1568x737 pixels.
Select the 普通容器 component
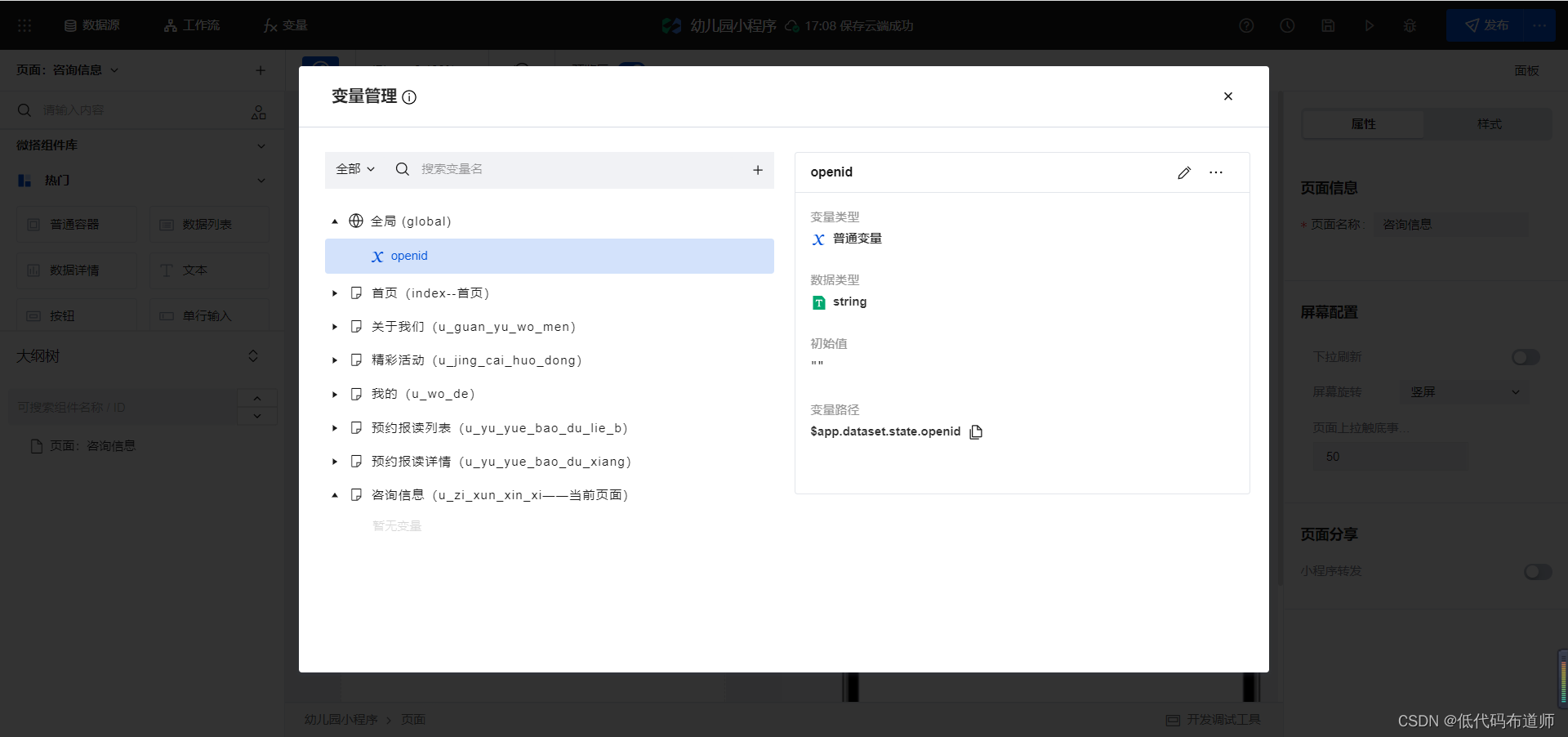coord(77,225)
